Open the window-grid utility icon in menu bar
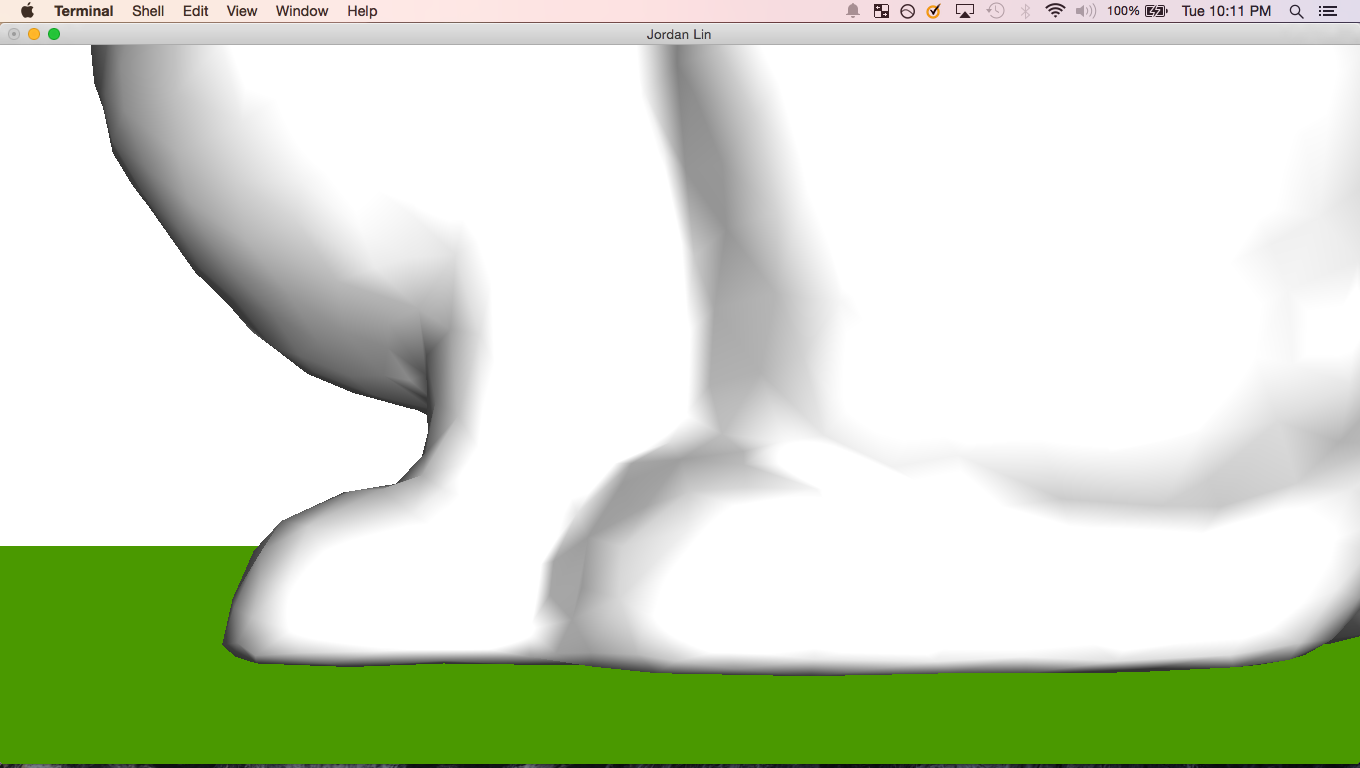1360x768 pixels. coord(881,11)
